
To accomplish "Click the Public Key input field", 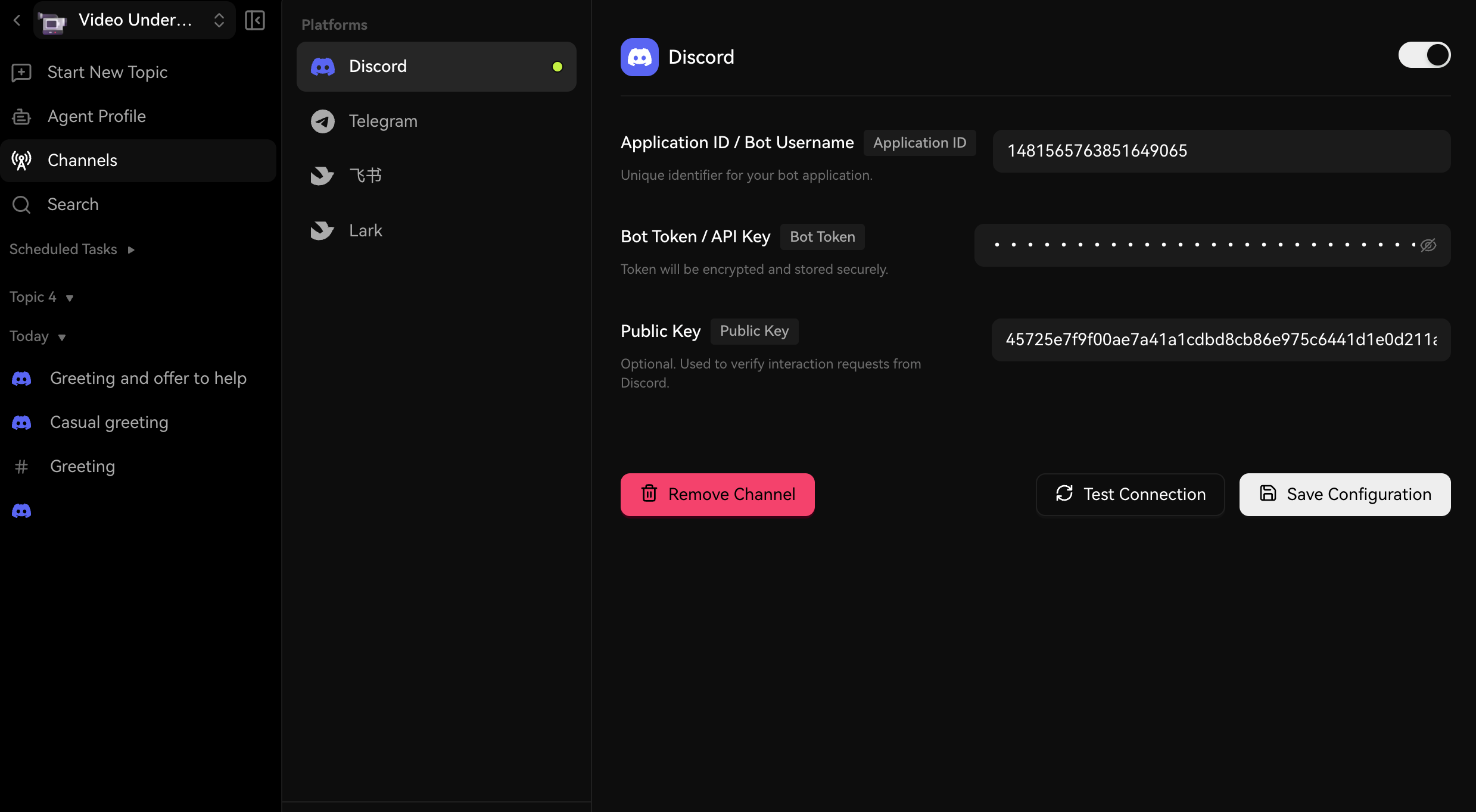I will (x=1221, y=340).
